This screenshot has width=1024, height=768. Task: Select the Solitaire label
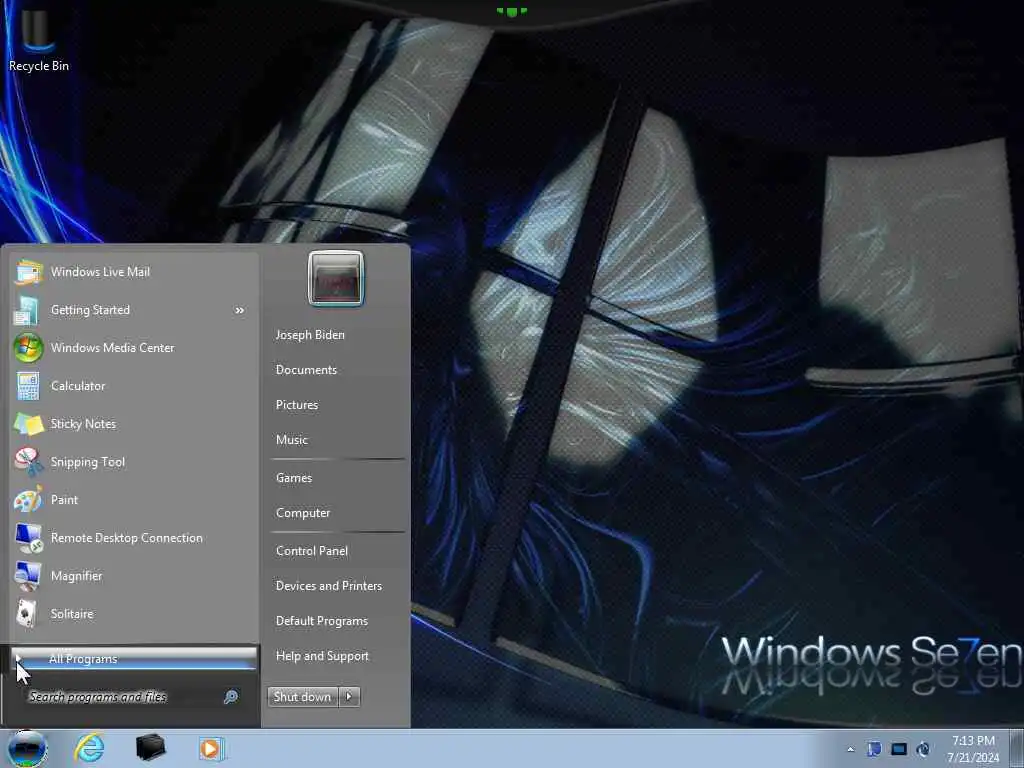pos(72,614)
